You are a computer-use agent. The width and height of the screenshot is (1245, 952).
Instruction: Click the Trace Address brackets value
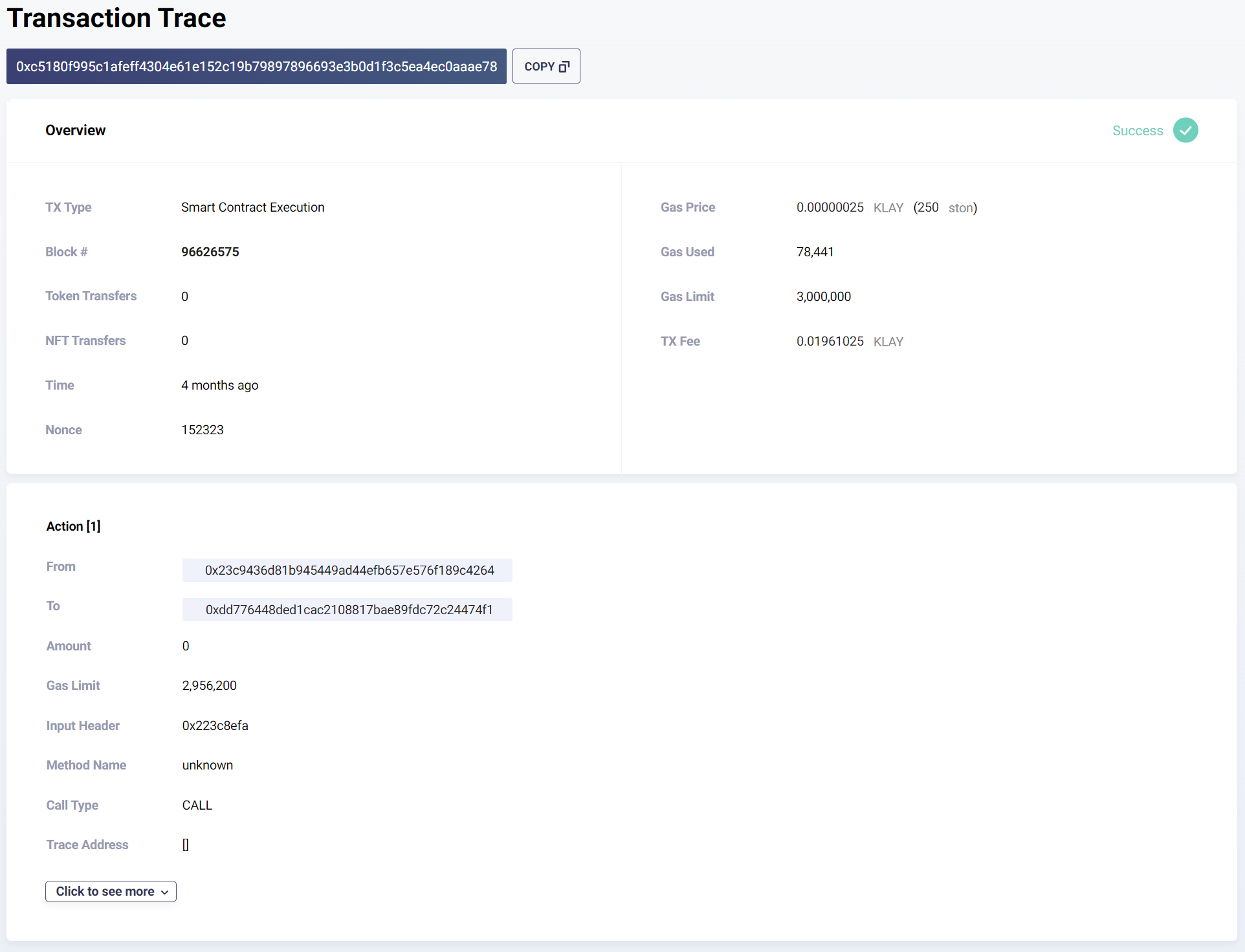point(186,845)
